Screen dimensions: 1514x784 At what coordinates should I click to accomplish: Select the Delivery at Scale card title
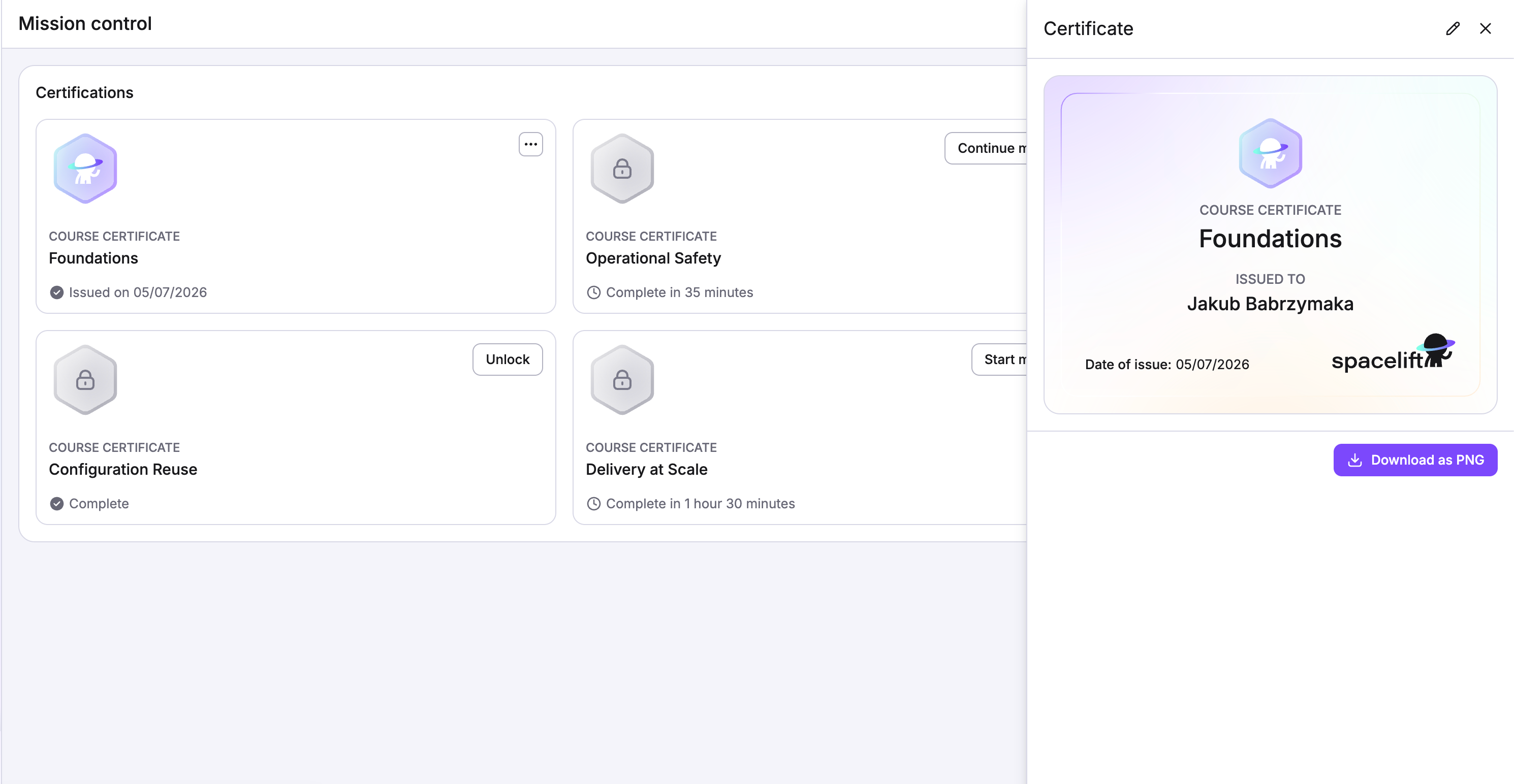[647, 470]
